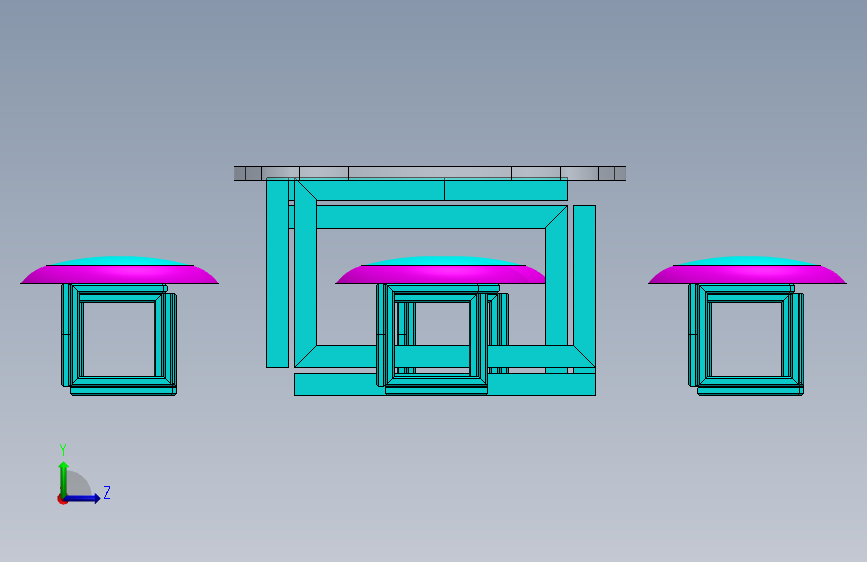Screen dimensions: 867x562
Task: Click the red origin point of the triad
Action: (x=62, y=499)
